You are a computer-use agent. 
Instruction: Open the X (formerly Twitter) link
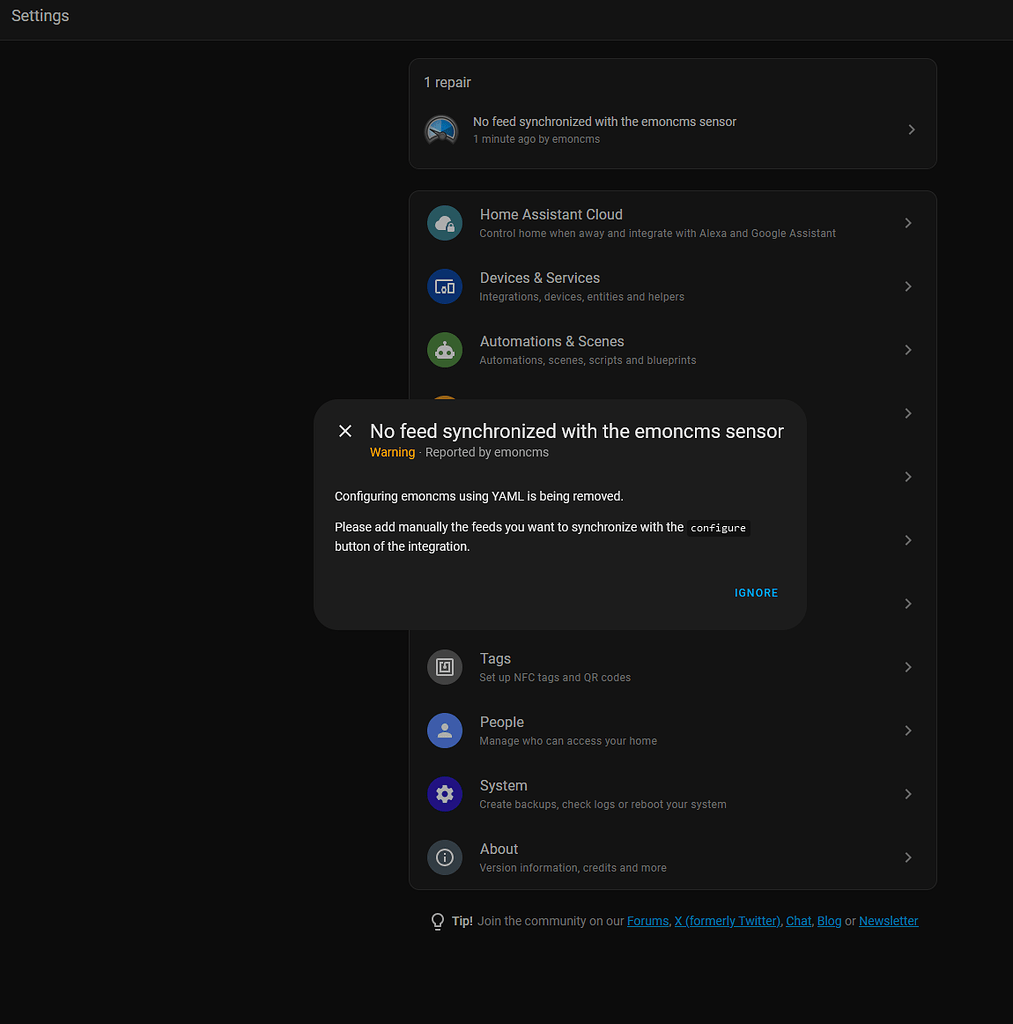(x=727, y=920)
